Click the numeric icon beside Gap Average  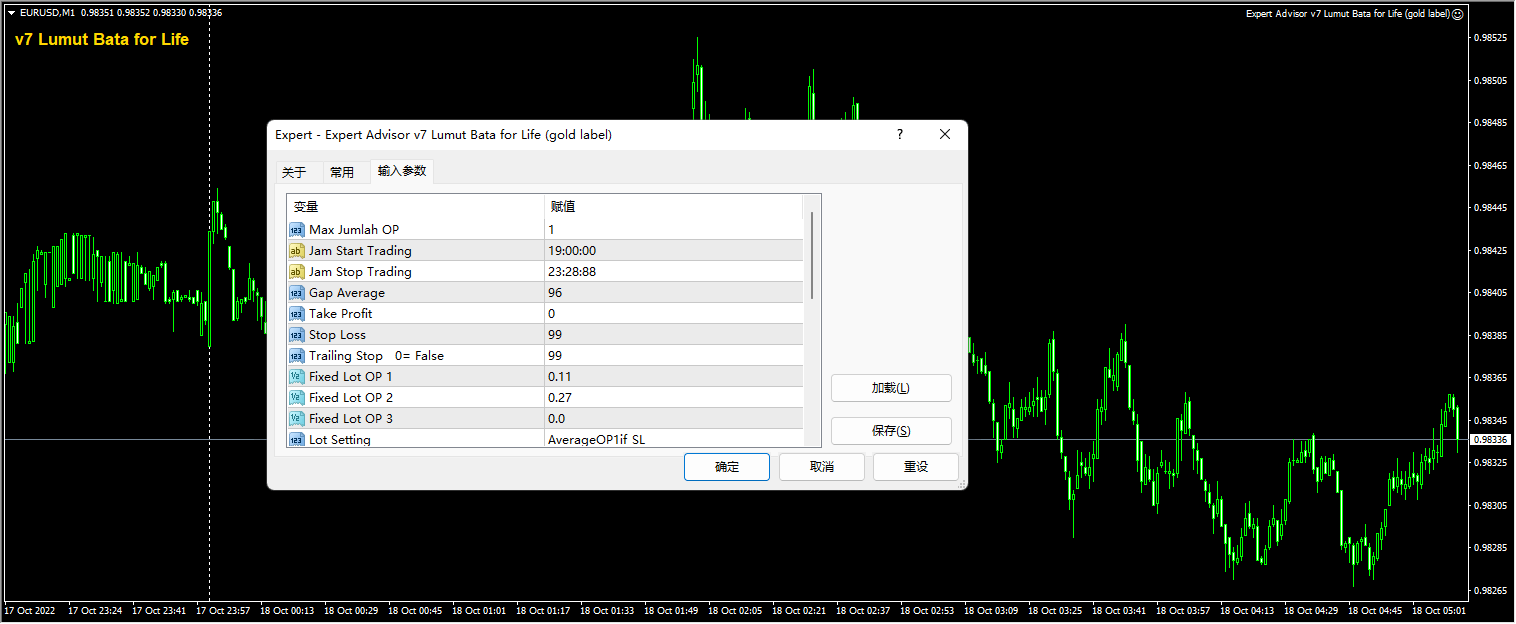click(x=296, y=292)
